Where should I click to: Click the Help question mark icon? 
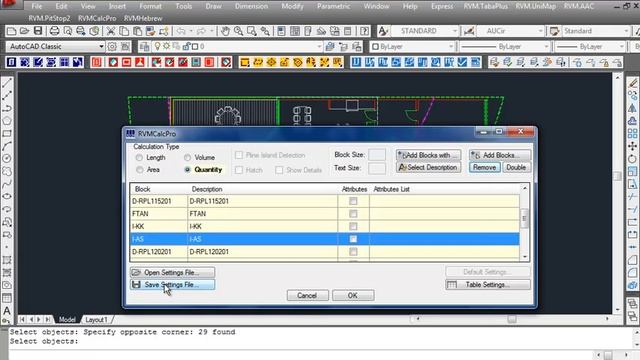(364, 31)
